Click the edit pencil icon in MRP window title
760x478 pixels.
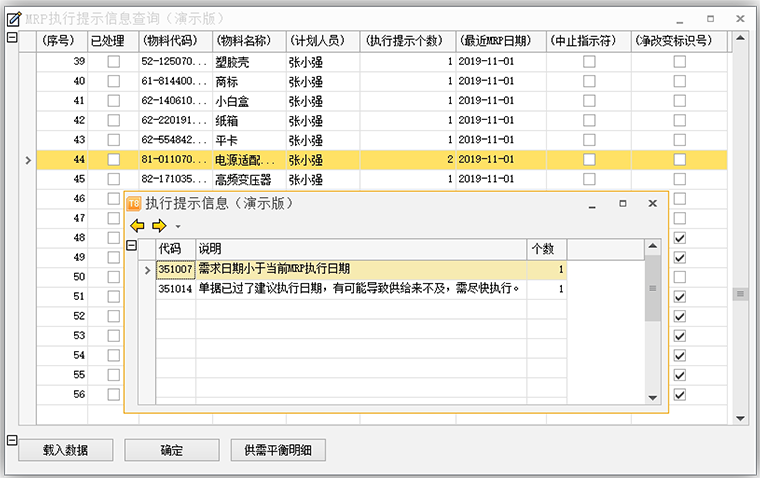(x=14, y=19)
